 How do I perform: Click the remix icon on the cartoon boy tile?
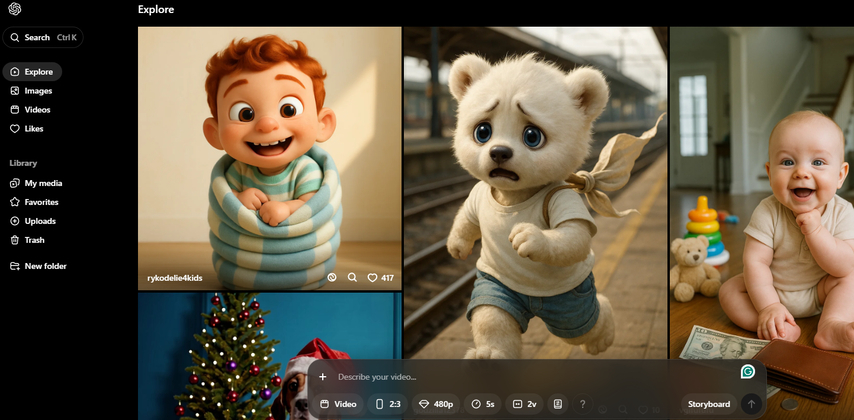(x=332, y=278)
